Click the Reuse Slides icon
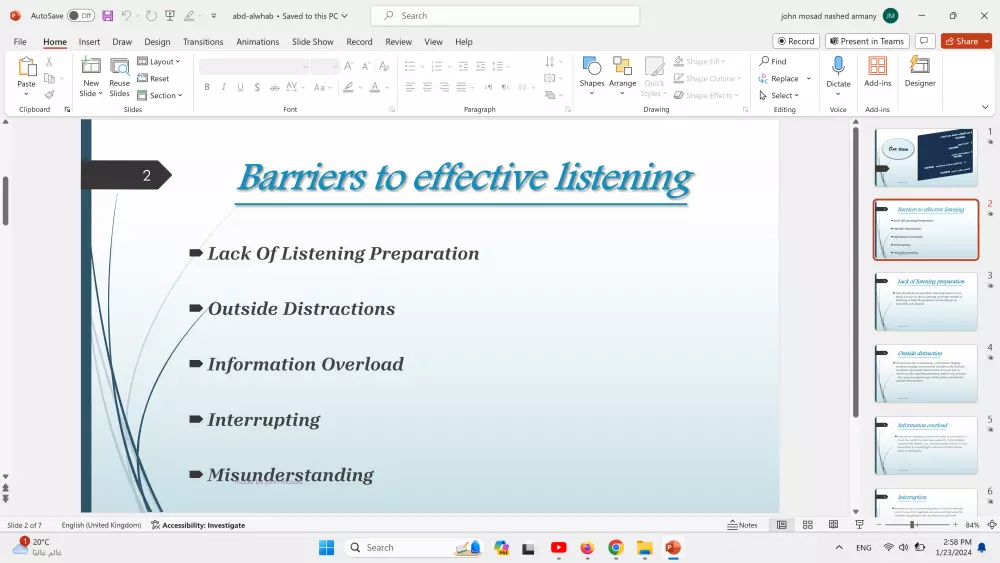The width and height of the screenshot is (1000, 563). [x=120, y=76]
